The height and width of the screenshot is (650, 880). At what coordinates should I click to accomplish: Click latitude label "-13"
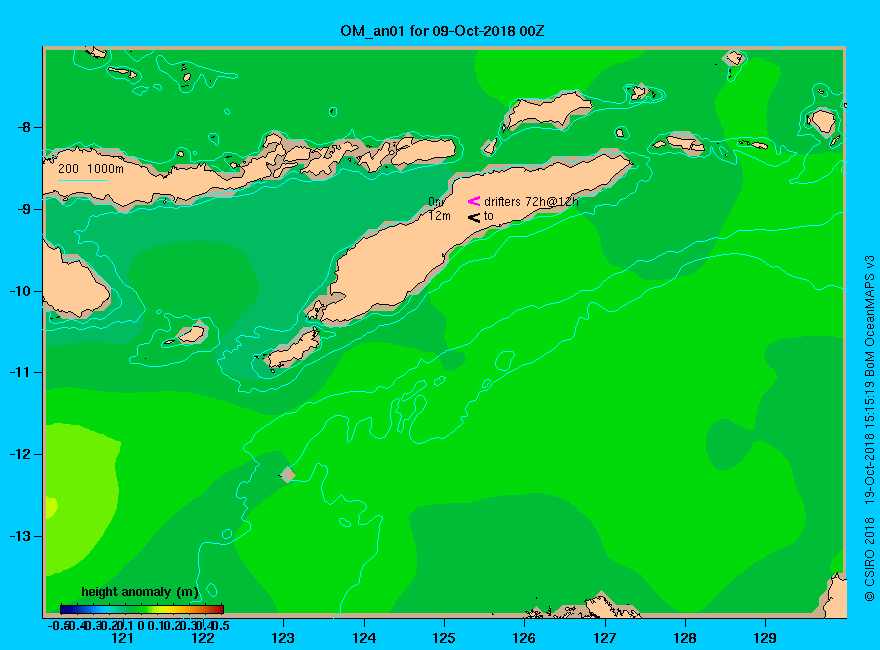click(x=20, y=536)
